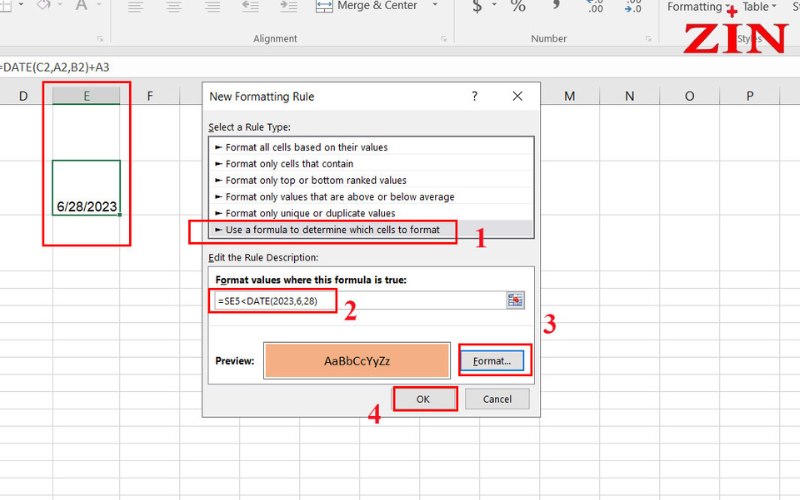The image size is (800, 500).
Task: Select 'Format only cells that contain'
Action: (x=370, y=164)
